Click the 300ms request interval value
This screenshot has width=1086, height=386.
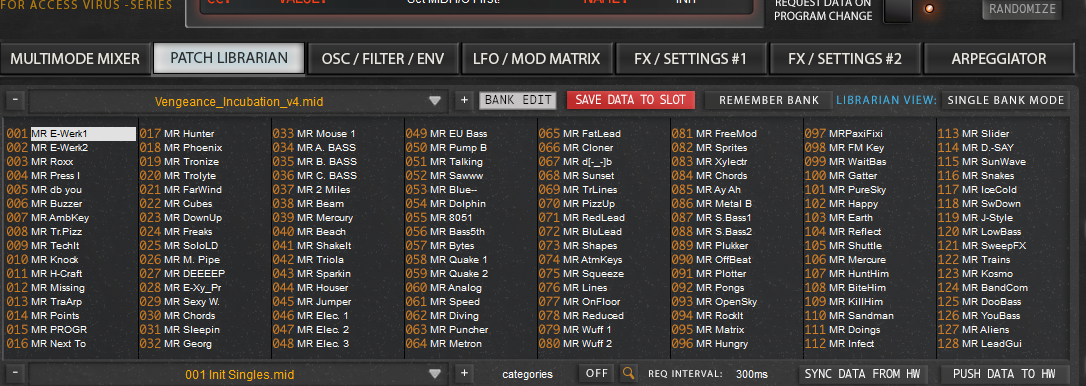tap(751, 374)
